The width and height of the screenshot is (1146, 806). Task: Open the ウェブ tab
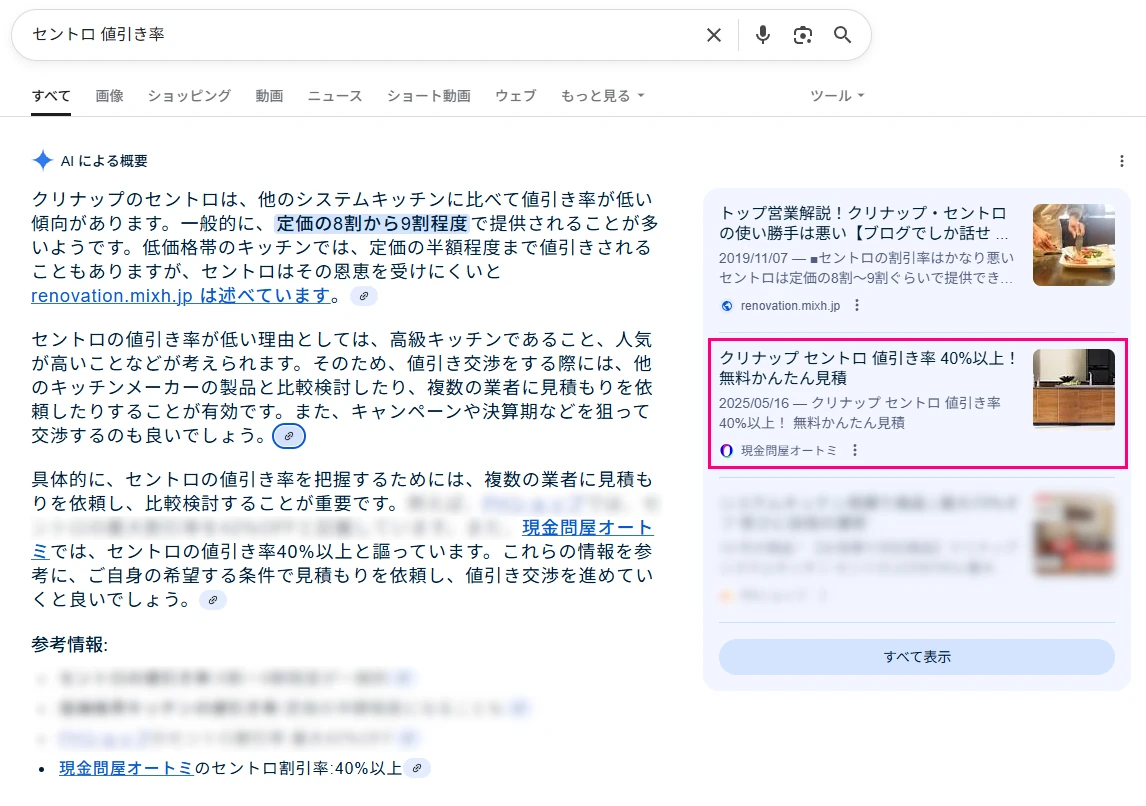[515, 96]
